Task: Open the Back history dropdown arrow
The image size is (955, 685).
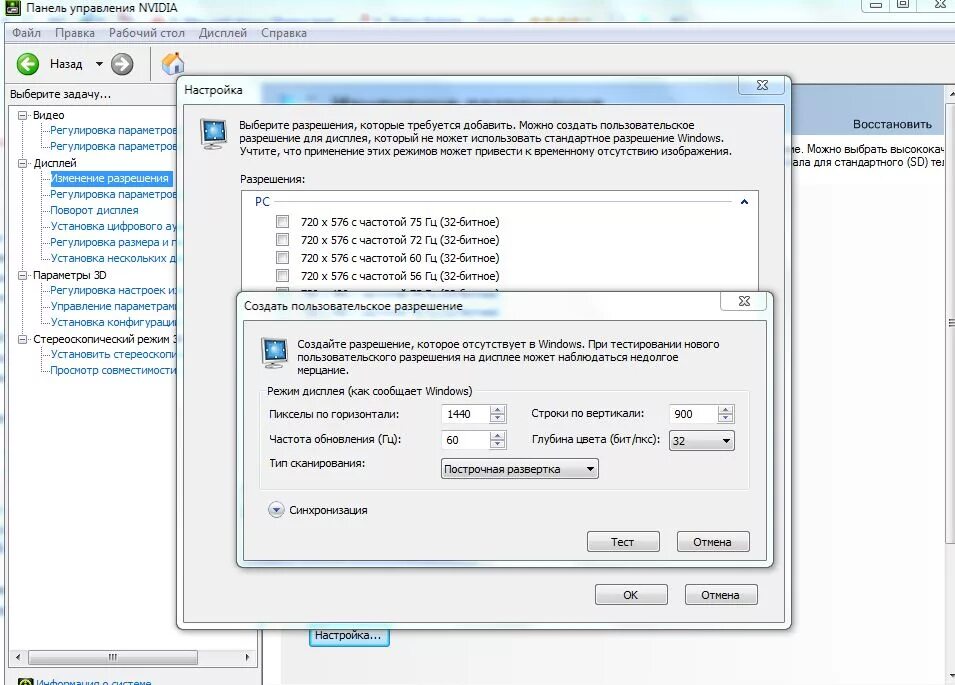Action: point(99,64)
